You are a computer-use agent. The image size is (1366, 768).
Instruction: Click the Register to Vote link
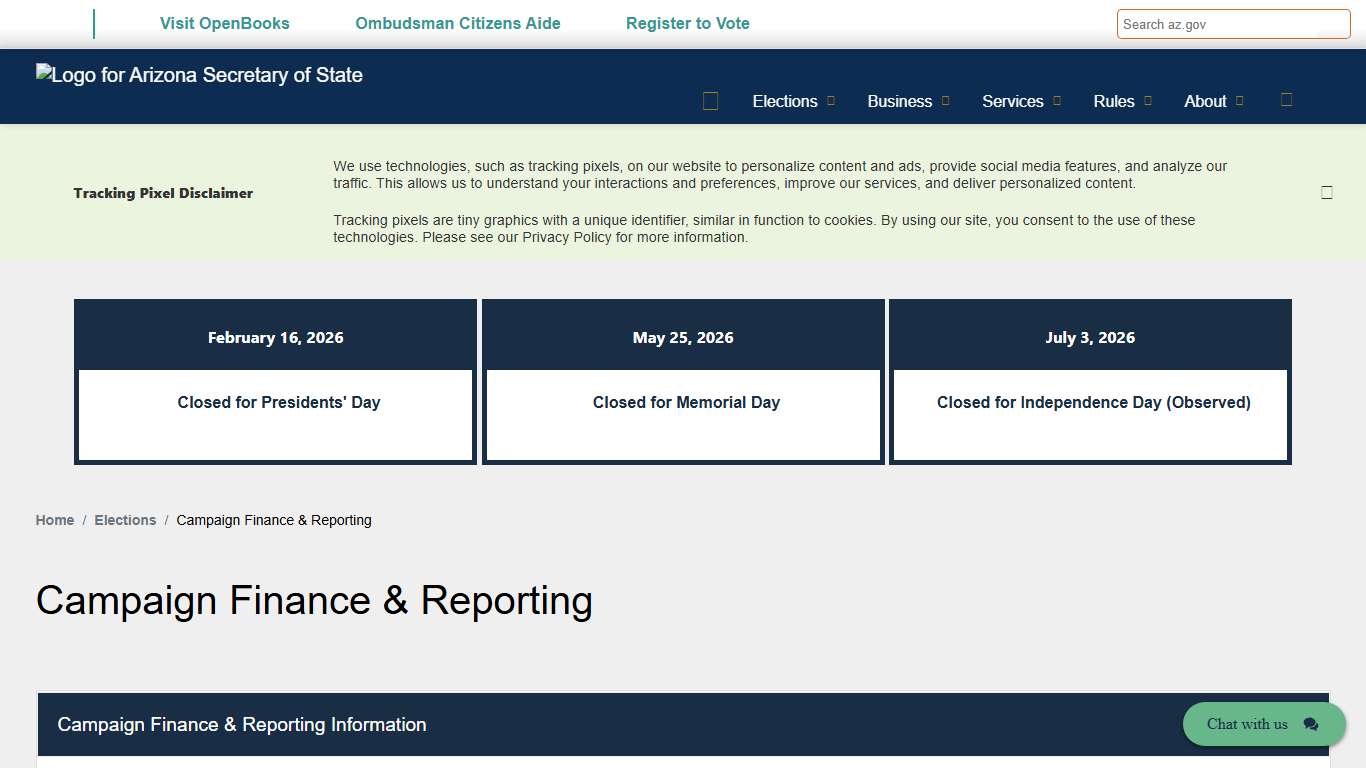pyautogui.click(x=688, y=23)
